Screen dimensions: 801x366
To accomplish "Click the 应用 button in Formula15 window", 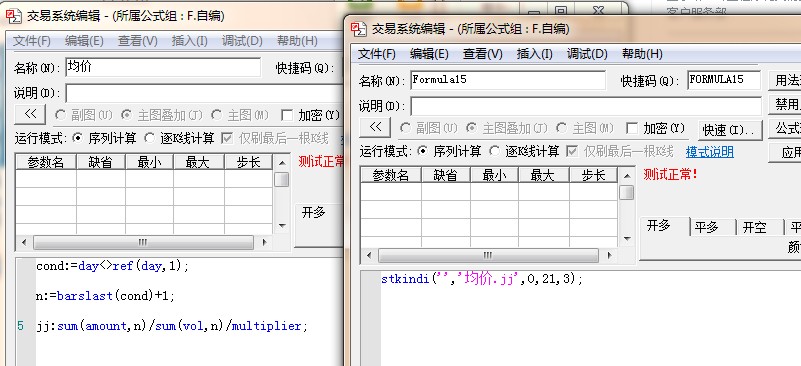I will tap(785, 153).
